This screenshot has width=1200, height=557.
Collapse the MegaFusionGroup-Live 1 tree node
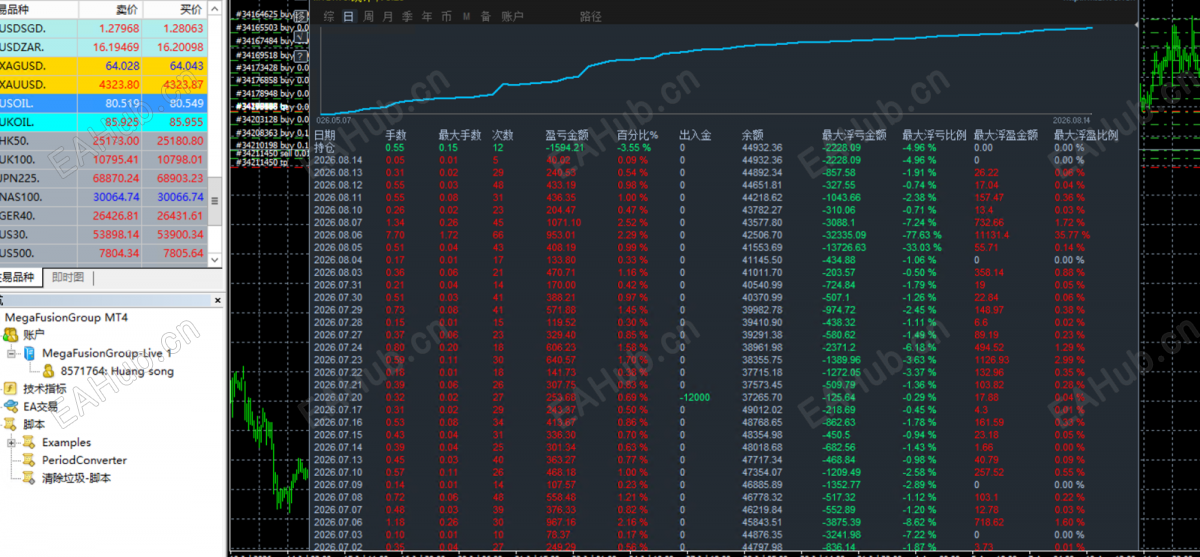coord(11,353)
